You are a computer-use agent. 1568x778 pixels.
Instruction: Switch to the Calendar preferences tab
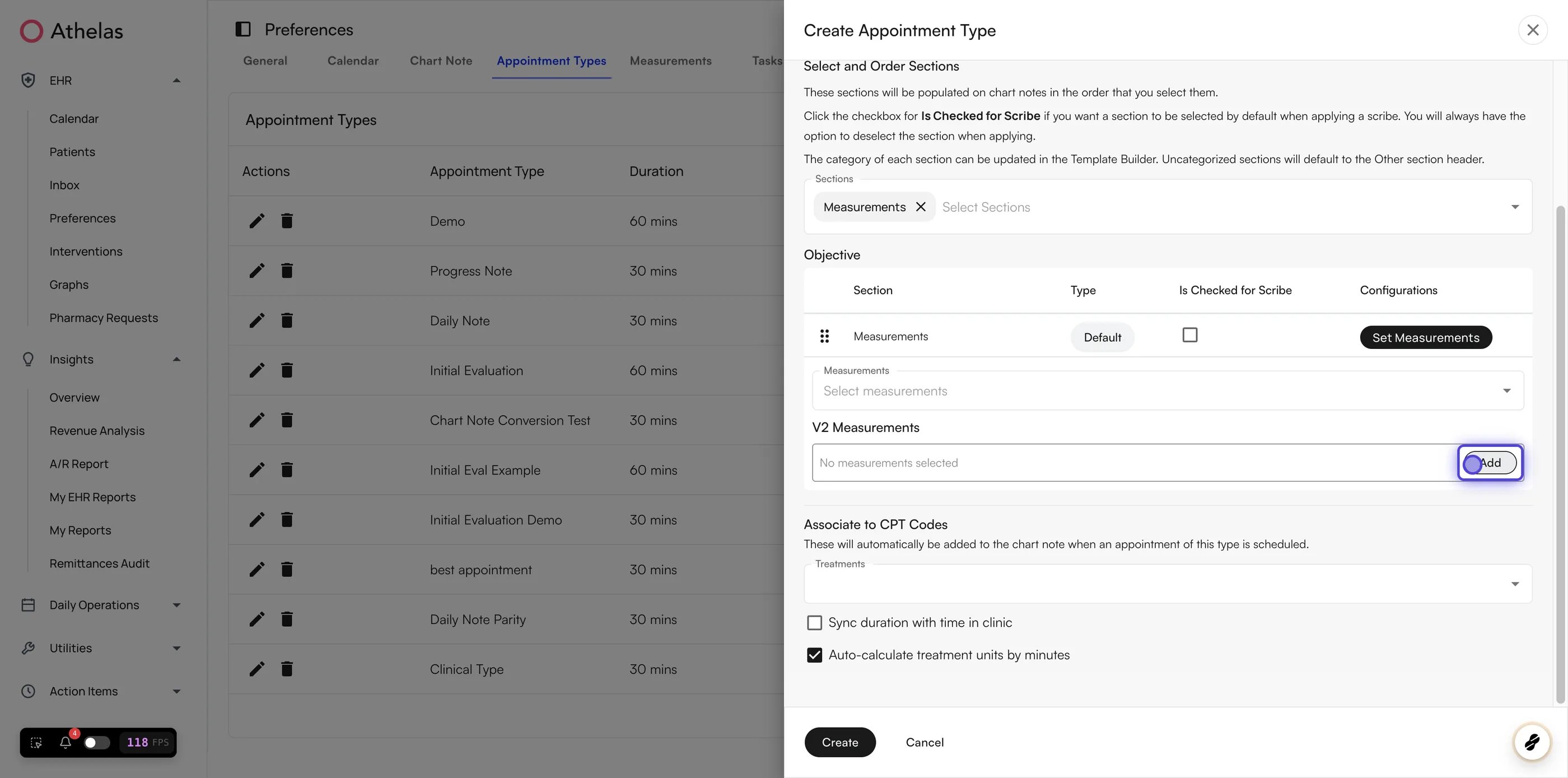click(353, 61)
